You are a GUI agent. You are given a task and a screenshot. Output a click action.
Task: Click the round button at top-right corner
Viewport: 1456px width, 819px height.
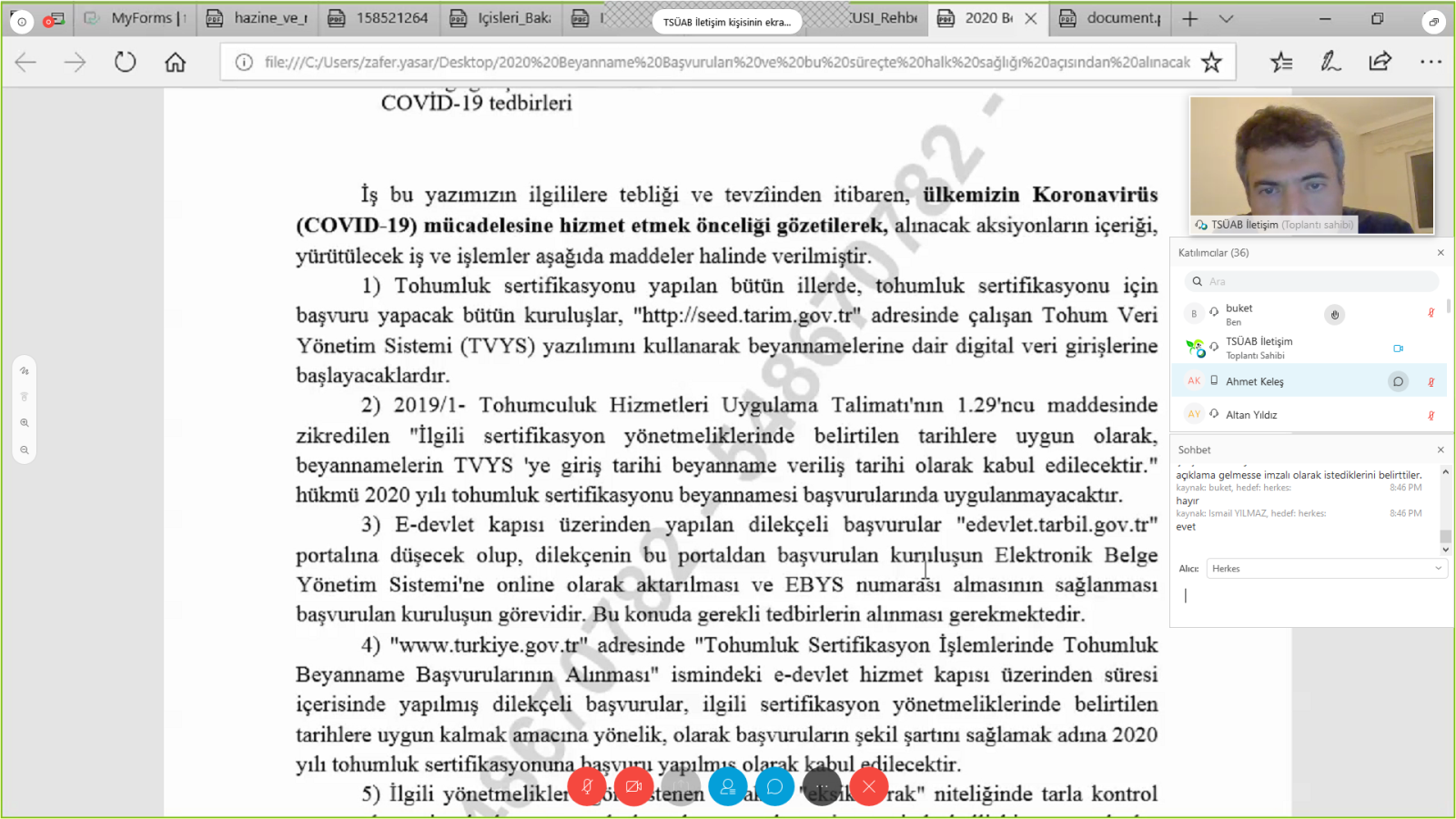tap(1433, 21)
